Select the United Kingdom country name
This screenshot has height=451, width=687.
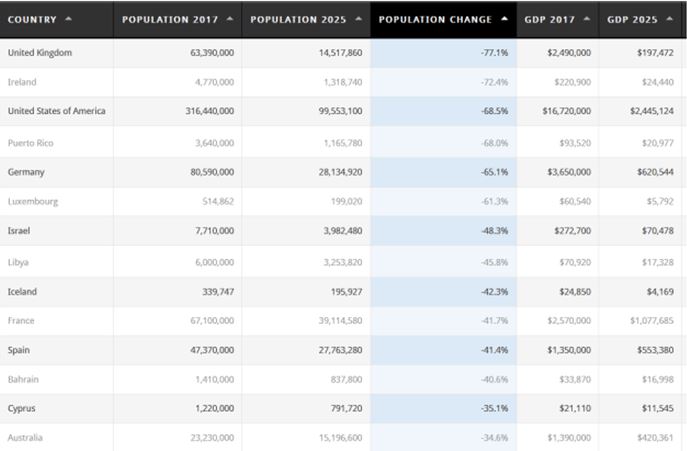[39, 52]
